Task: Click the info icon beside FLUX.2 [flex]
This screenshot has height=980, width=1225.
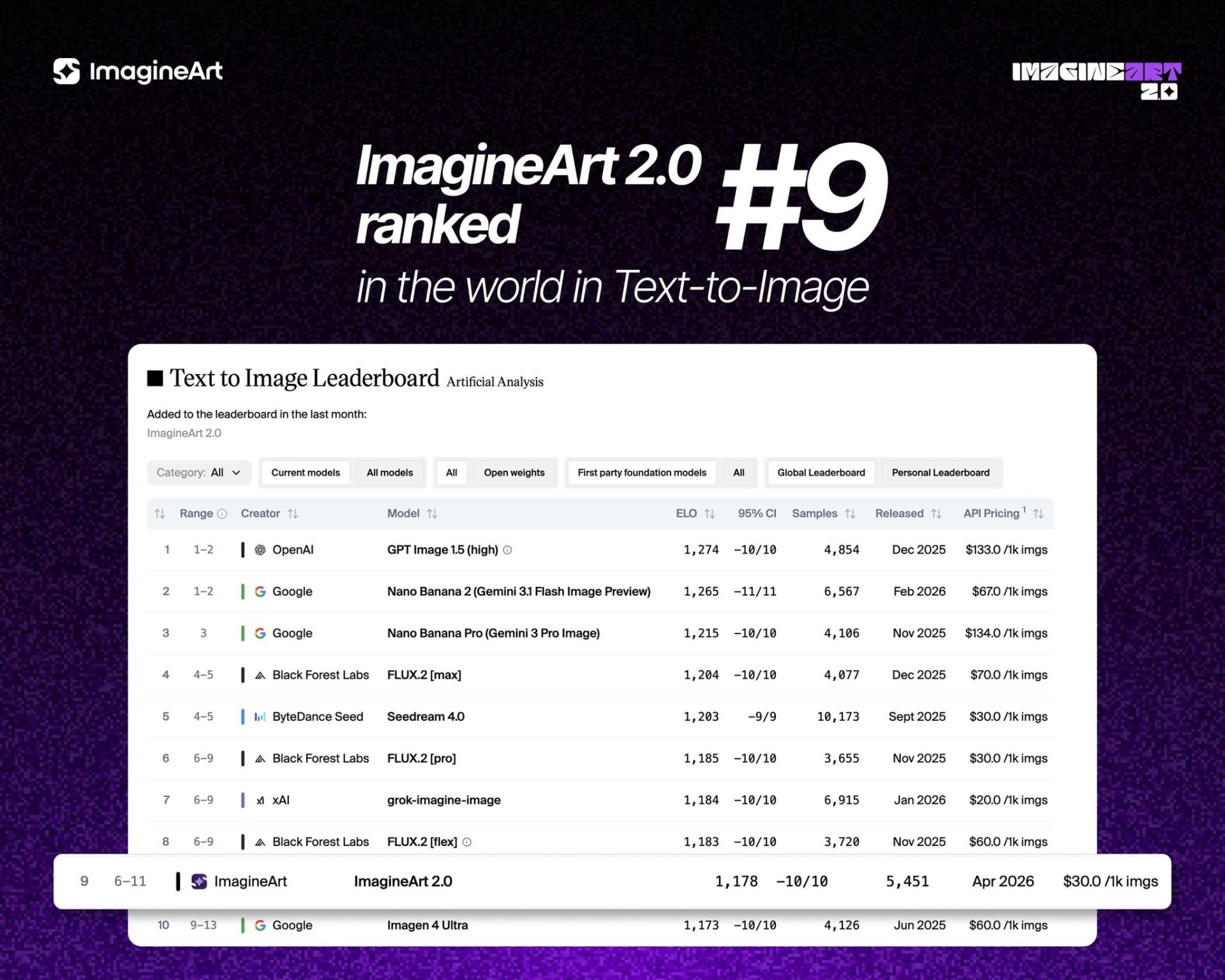Action: tap(467, 842)
